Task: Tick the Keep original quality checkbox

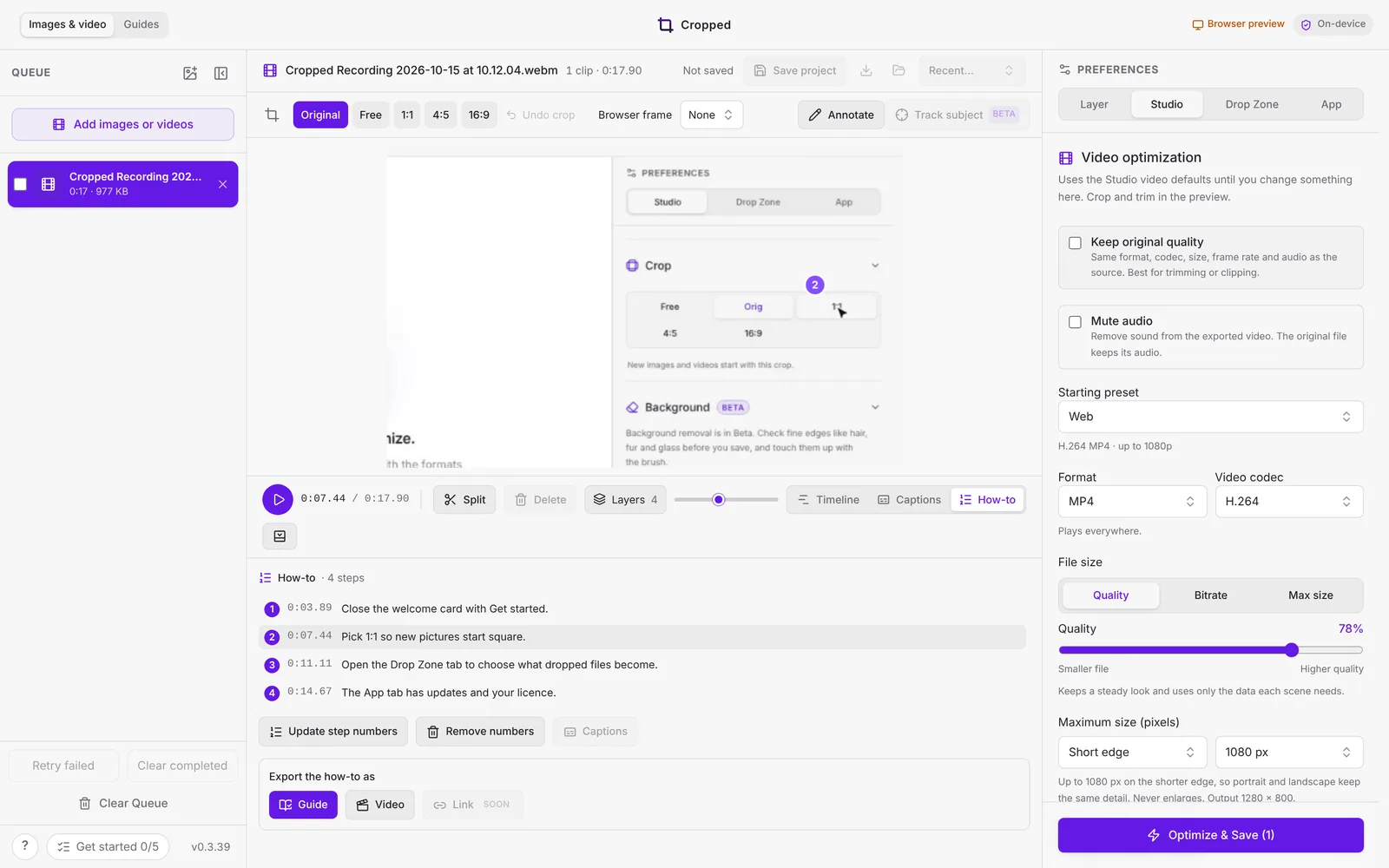Action: pyautogui.click(x=1075, y=243)
